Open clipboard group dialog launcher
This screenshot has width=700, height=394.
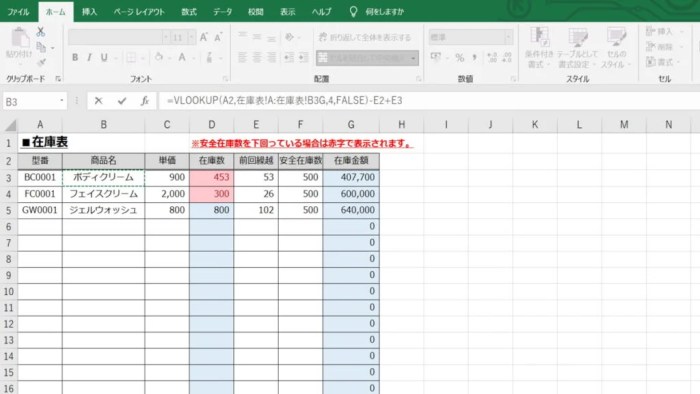click(58, 79)
